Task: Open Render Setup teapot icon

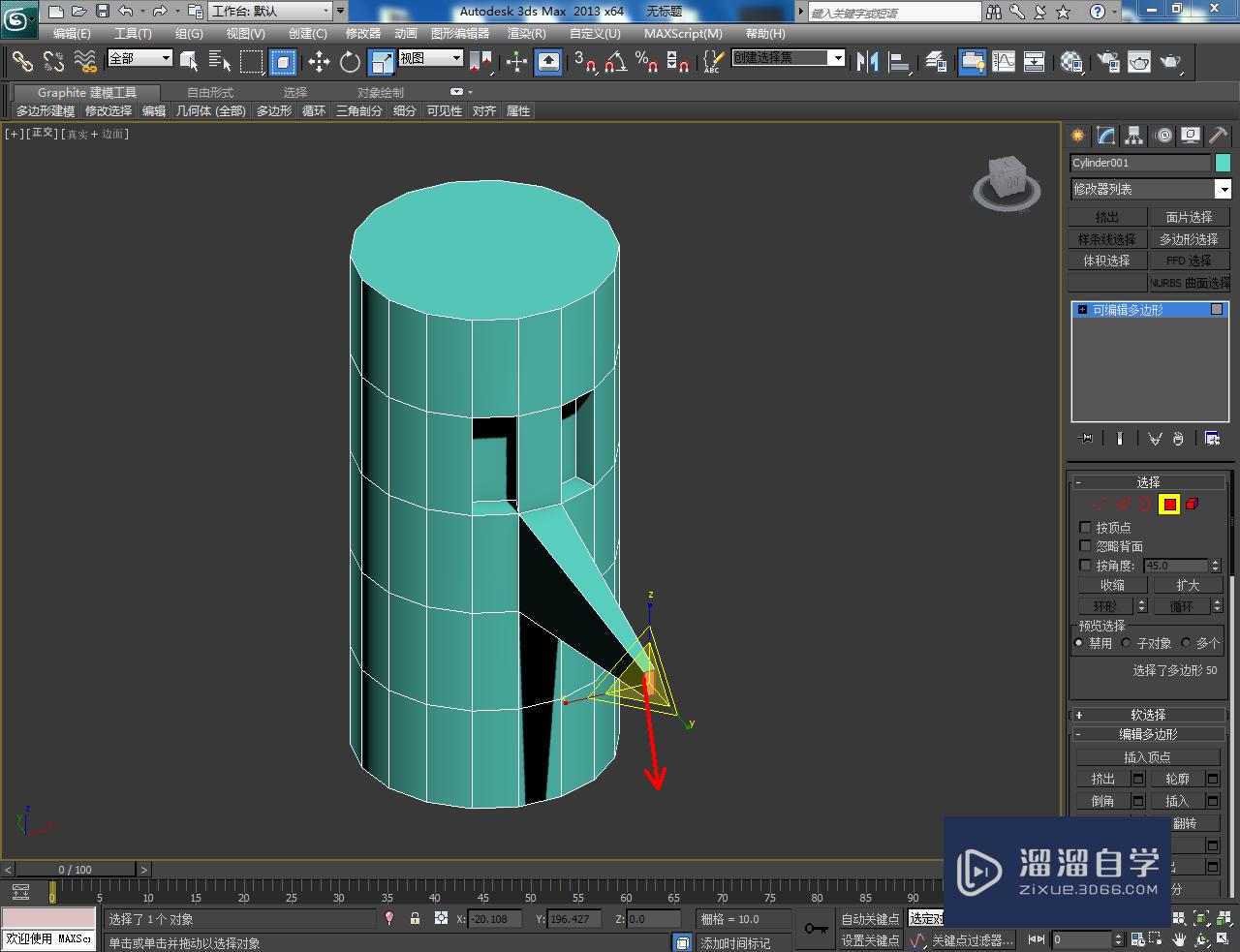Action: click(1107, 62)
